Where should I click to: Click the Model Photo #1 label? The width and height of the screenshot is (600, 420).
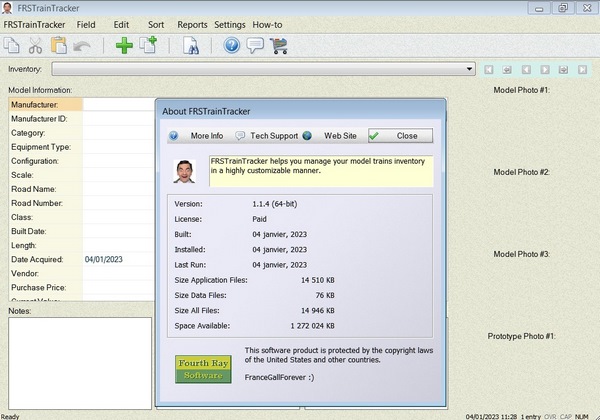(522, 90)
